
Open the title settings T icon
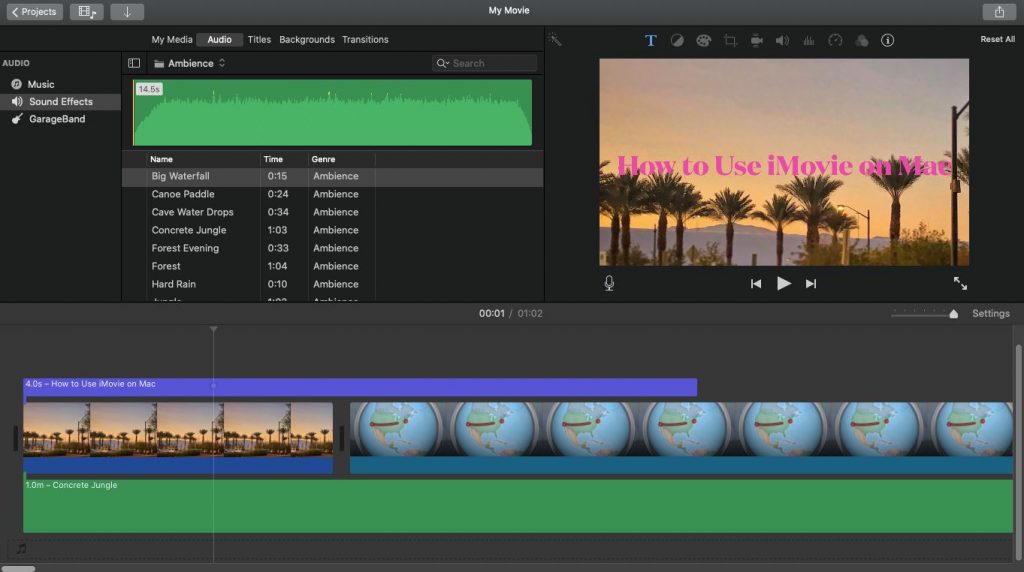(650, 40)
